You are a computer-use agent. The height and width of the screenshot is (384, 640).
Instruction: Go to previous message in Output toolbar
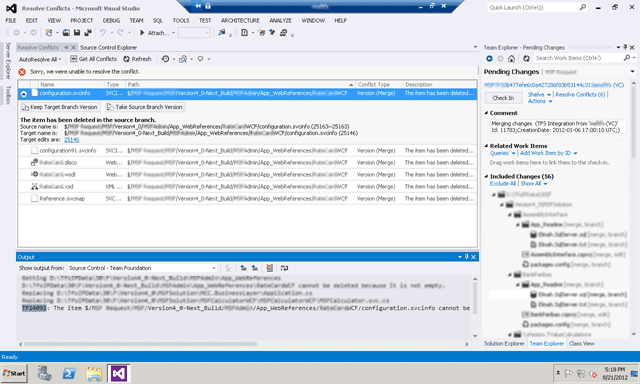[244, 268]
